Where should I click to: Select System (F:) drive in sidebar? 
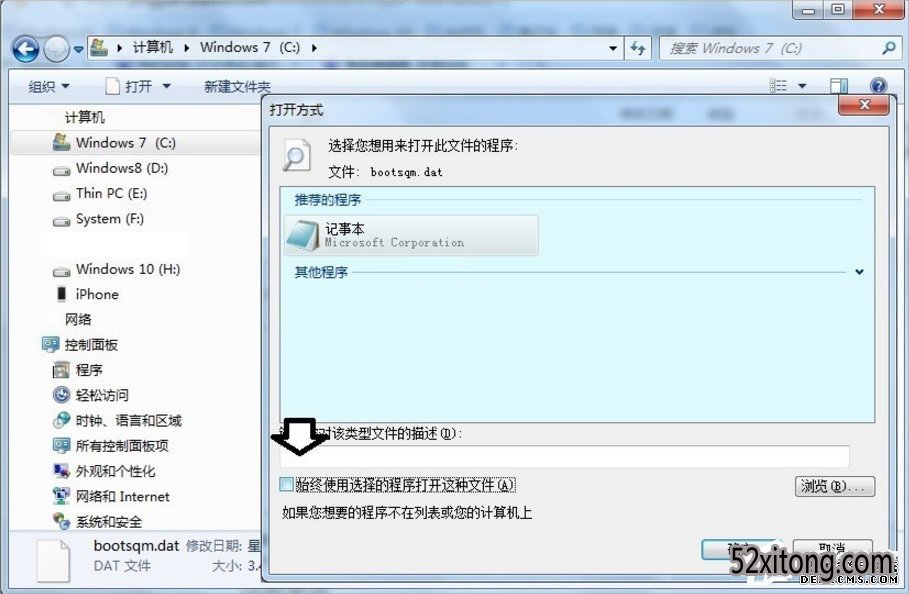tap(110, 219)
